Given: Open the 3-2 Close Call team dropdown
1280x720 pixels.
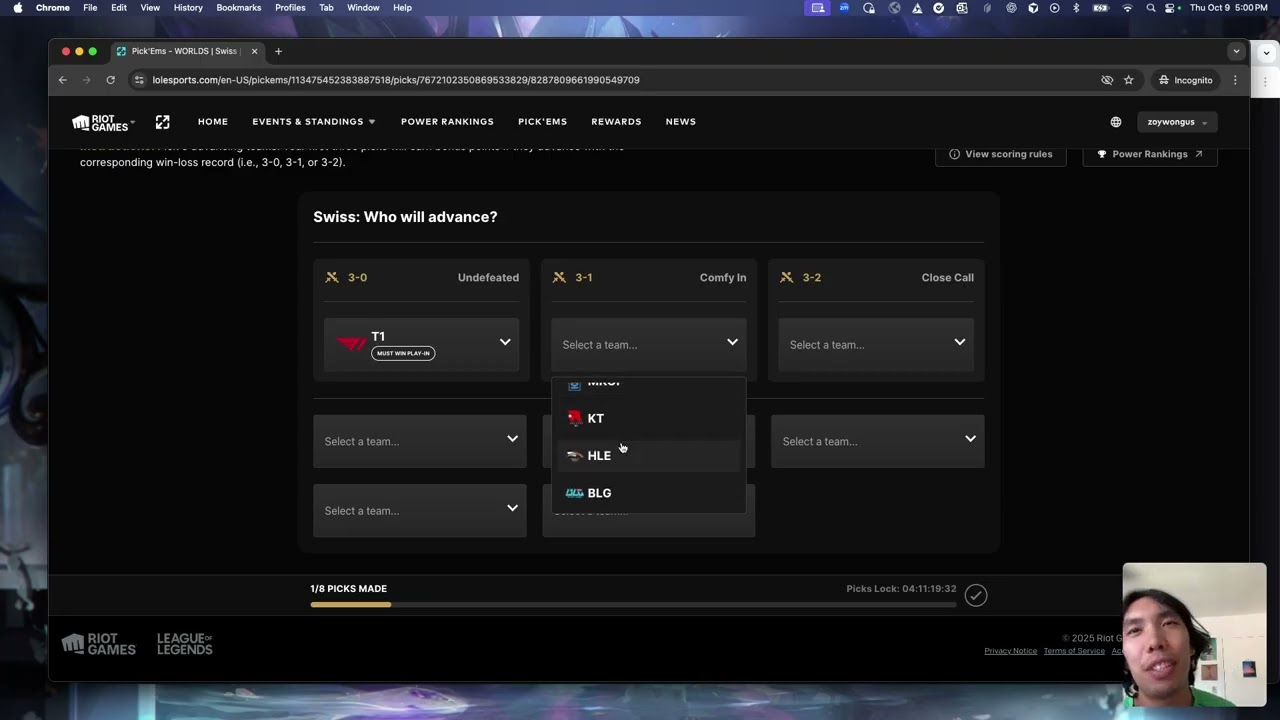Looking at the screenshot, I should click(x=876, y=344).
